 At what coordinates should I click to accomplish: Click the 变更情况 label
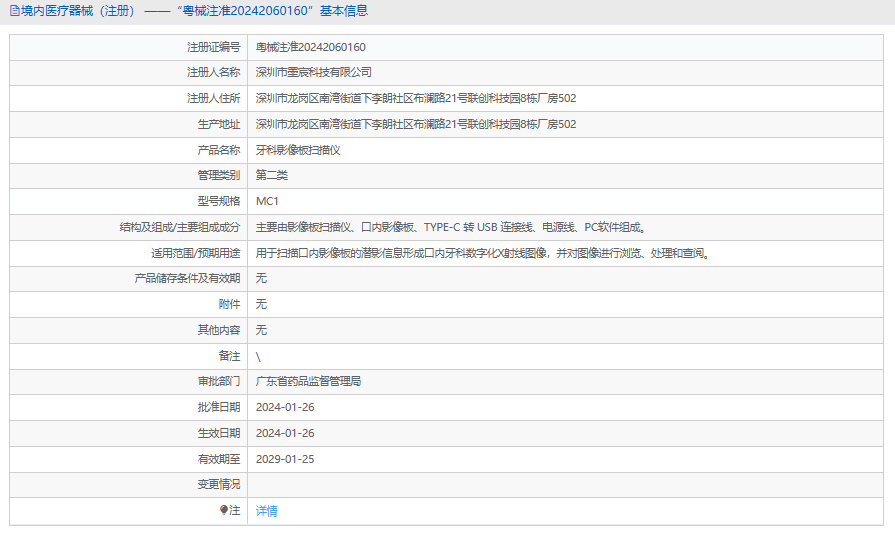click(219, 484)
